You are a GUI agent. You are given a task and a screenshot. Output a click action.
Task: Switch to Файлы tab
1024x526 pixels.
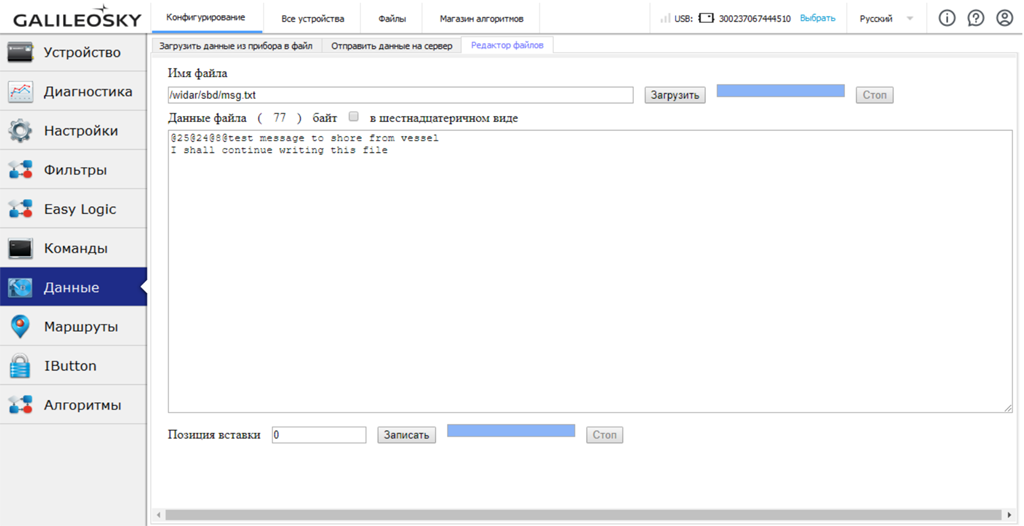[392, 19]
